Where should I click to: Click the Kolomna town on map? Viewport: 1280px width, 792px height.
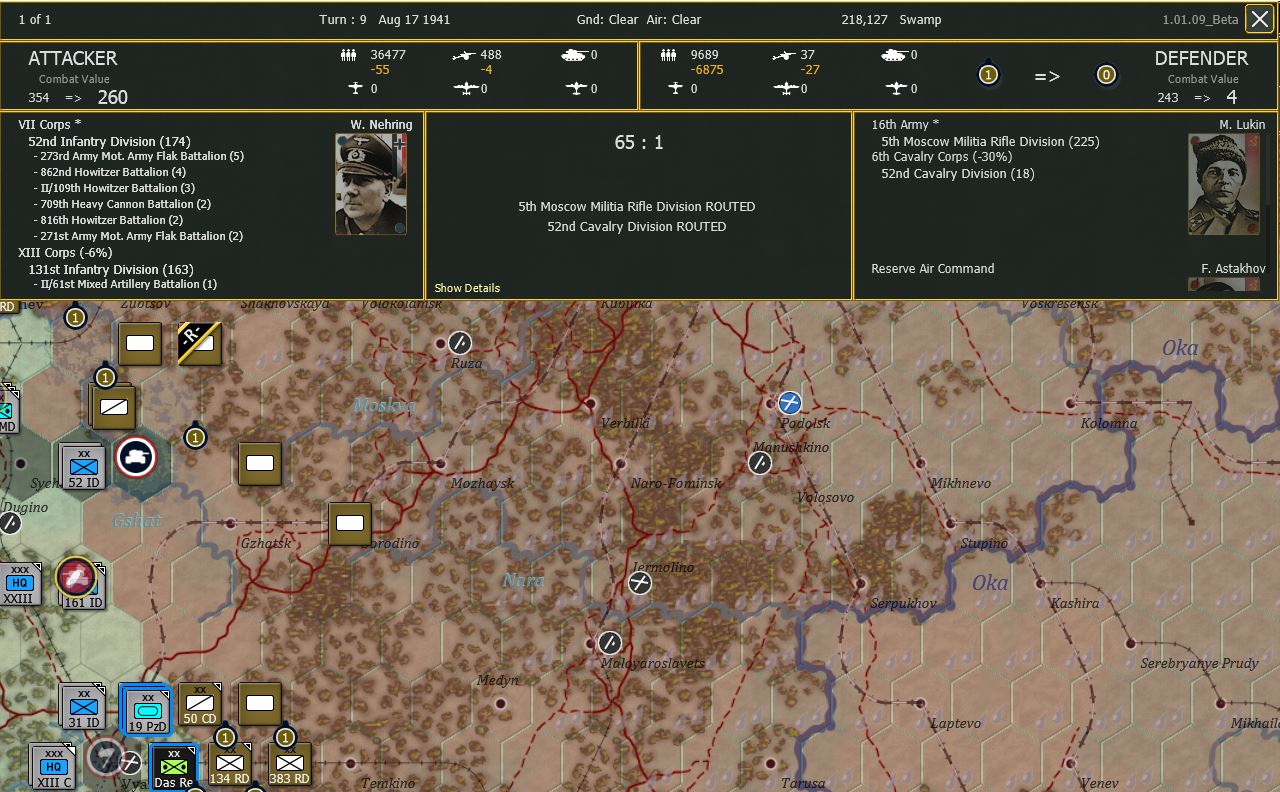pyautogui.click(x=1109, y=423)
